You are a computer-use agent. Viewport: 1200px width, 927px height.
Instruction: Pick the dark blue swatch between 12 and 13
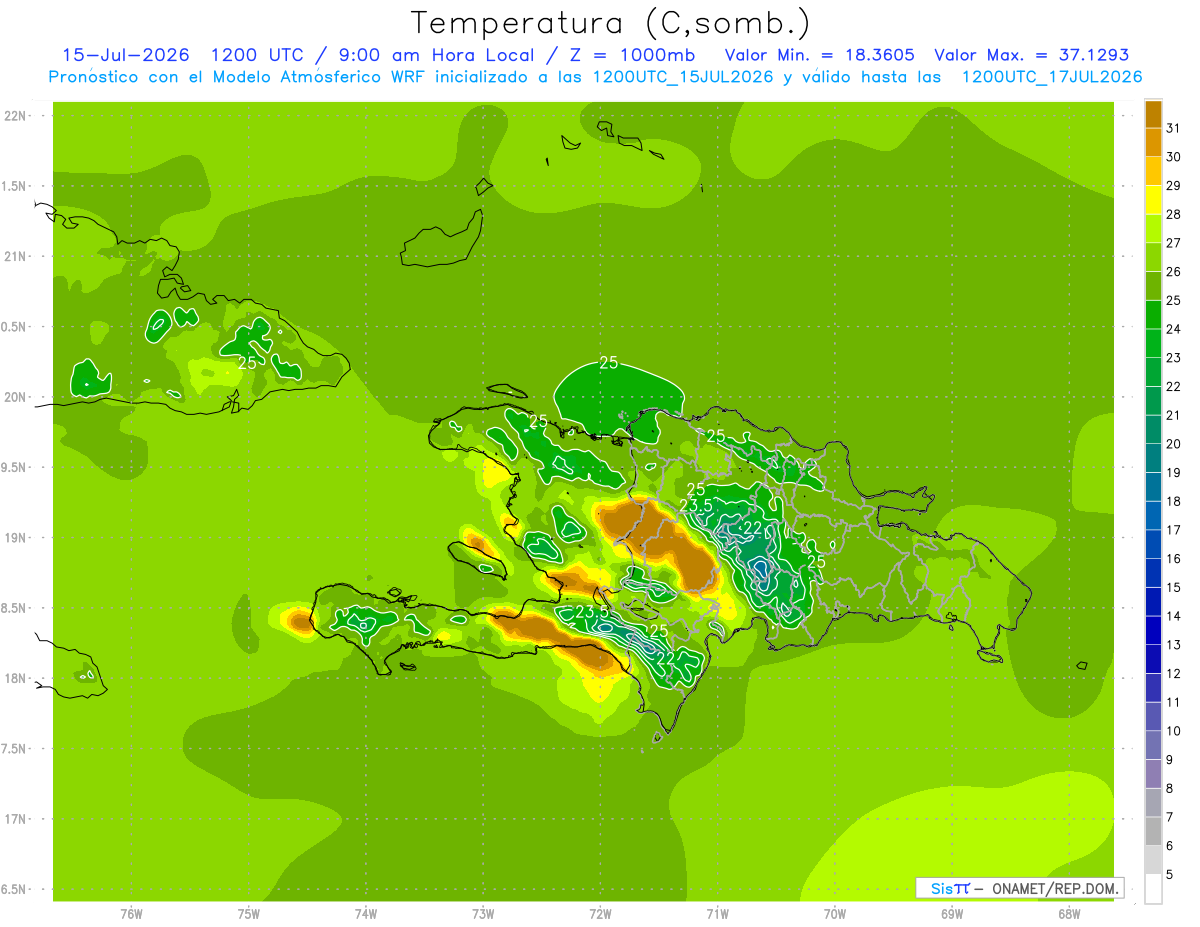click(1153, 659)
